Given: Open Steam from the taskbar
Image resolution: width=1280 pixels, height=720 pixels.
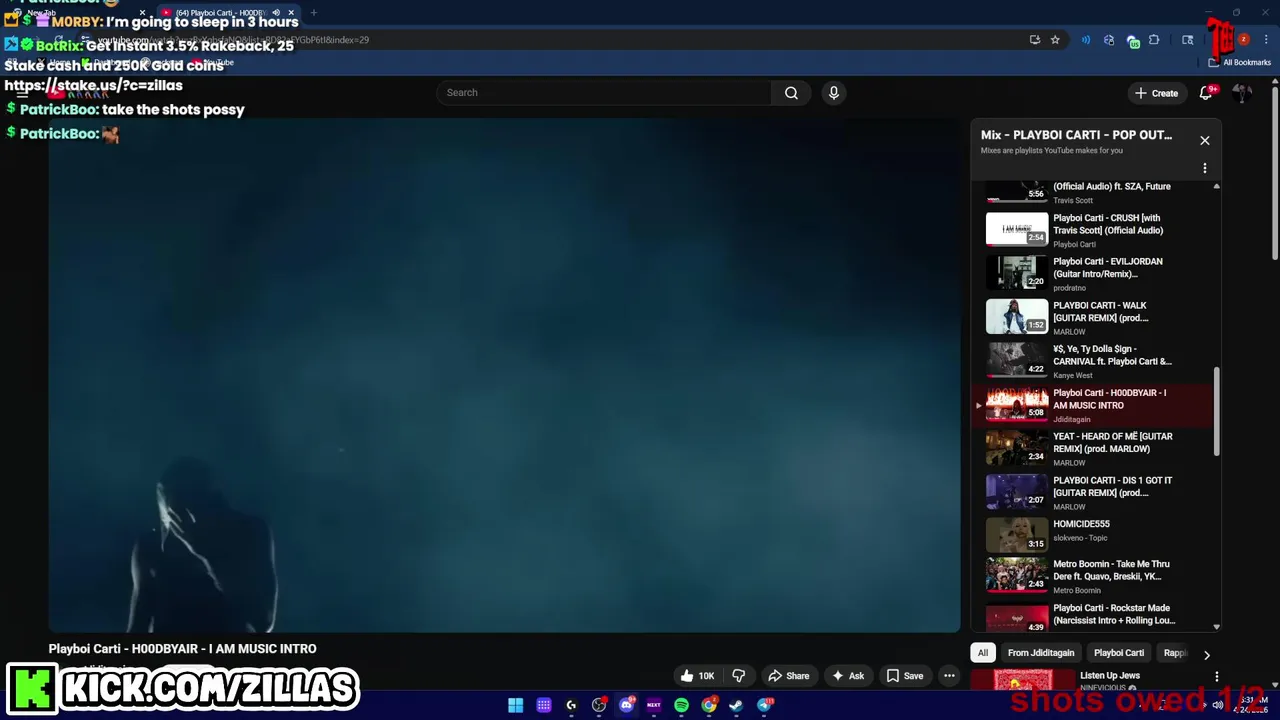Looking at the screenshot, I should 736,705.
